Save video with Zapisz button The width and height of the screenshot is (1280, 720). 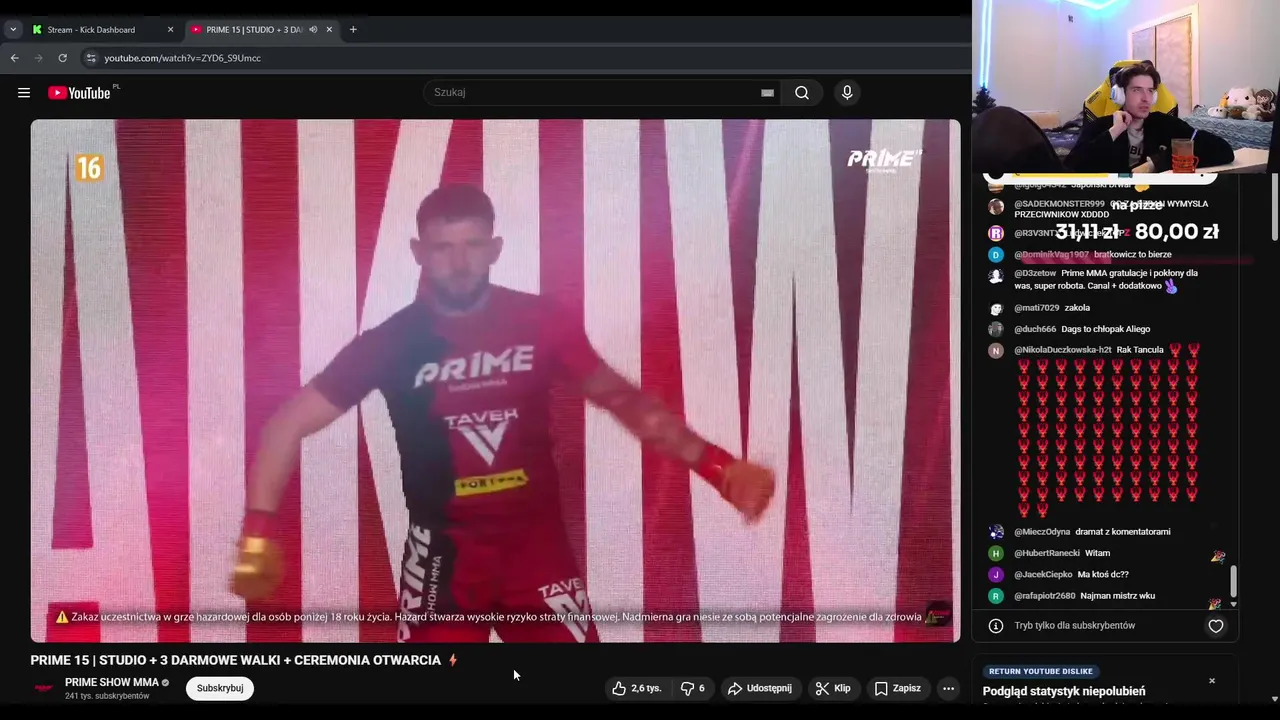897,688
